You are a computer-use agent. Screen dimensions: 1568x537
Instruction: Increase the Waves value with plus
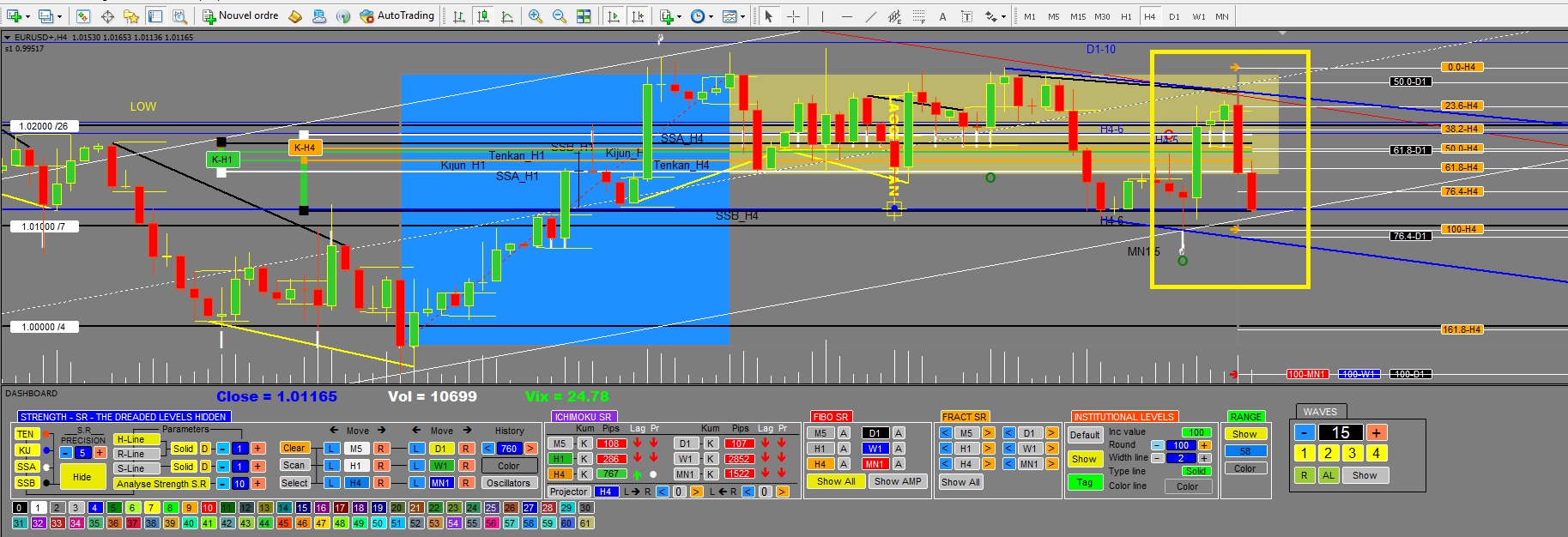pyautogui.click(x=1376, y=432)
